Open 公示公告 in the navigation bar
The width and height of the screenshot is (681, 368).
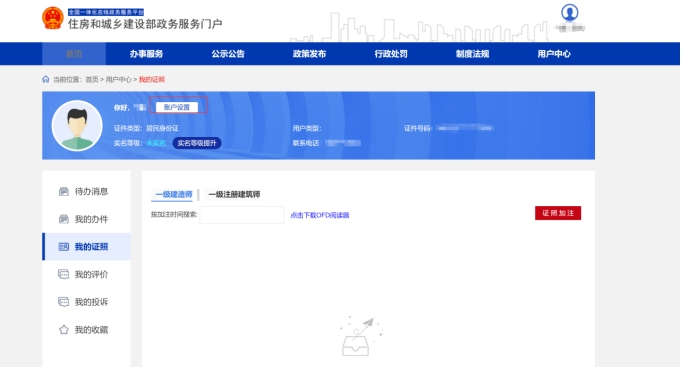[x=228, y=54]
